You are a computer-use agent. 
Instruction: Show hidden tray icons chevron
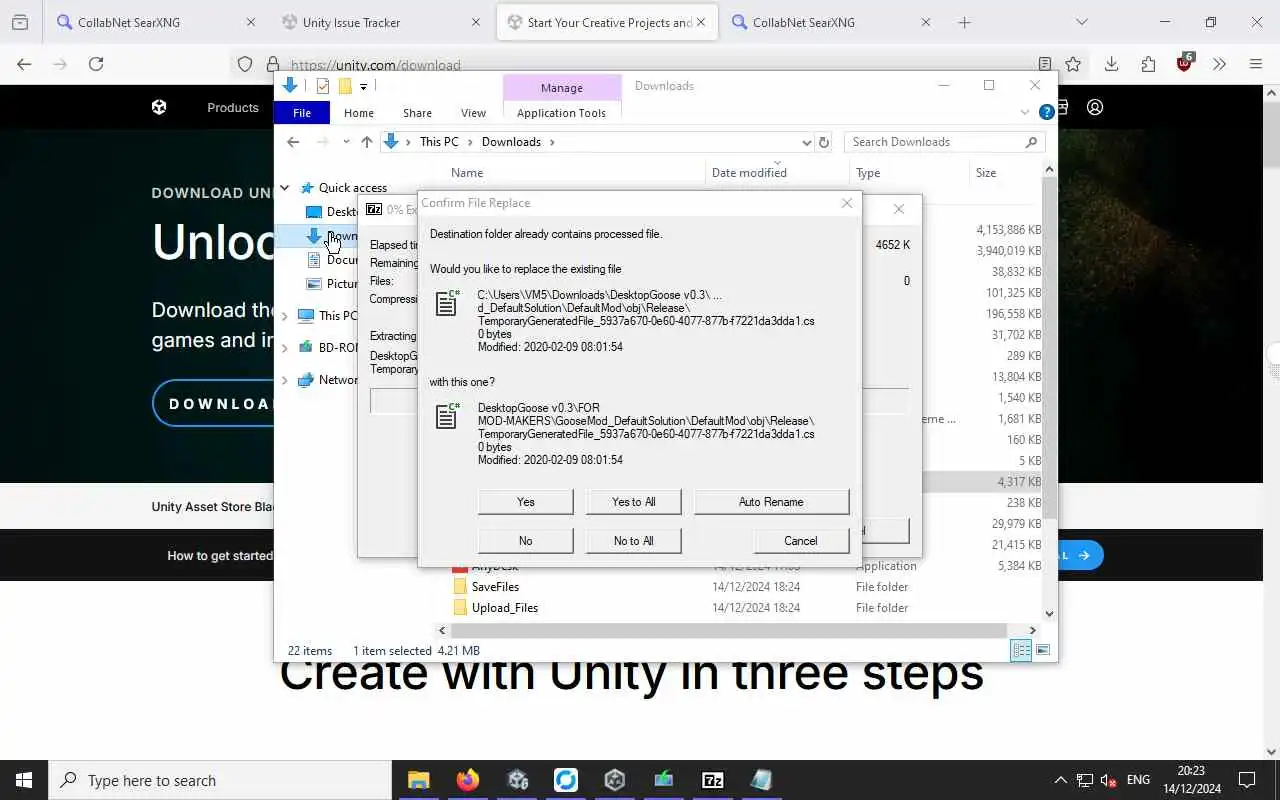pos(1060,780)
